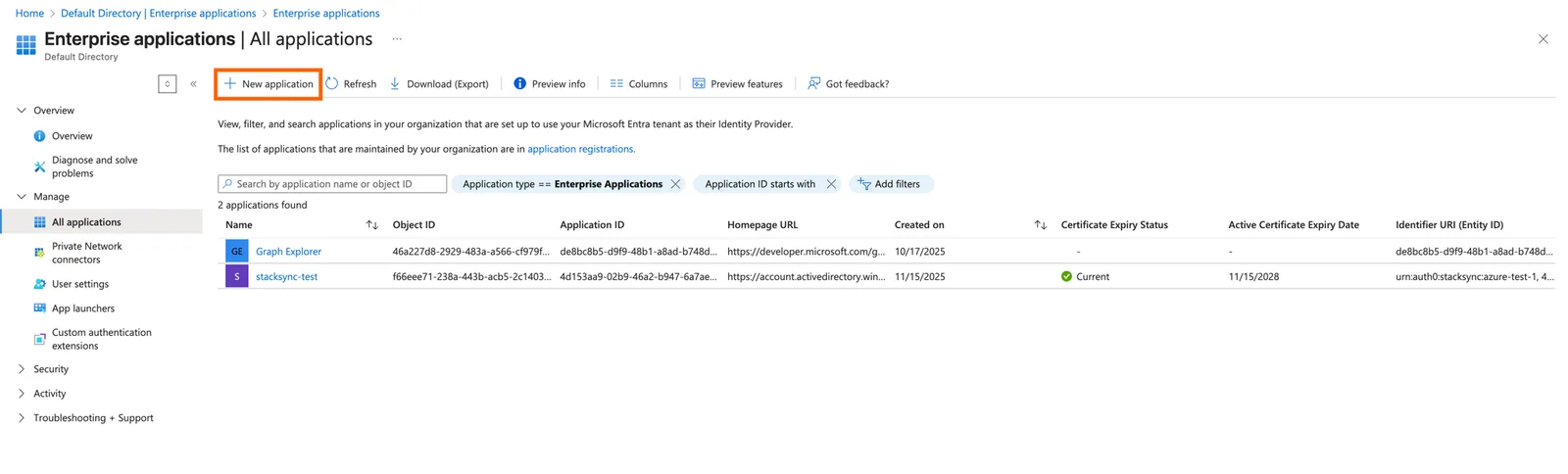This screenshot has width=1568, height=474.
Task: Open Preview features
Action: click(x=738, y=84)
